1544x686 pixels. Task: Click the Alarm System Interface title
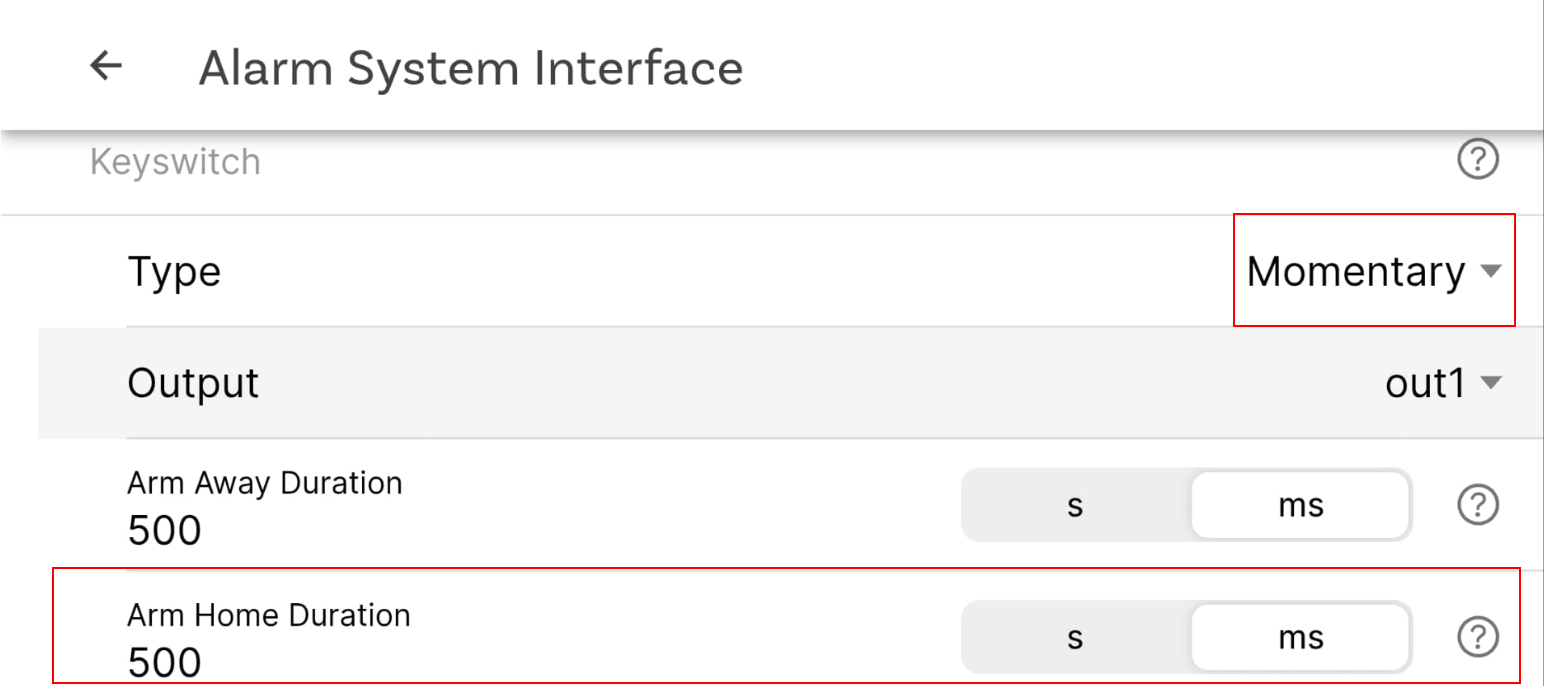(x=470, y=68)
